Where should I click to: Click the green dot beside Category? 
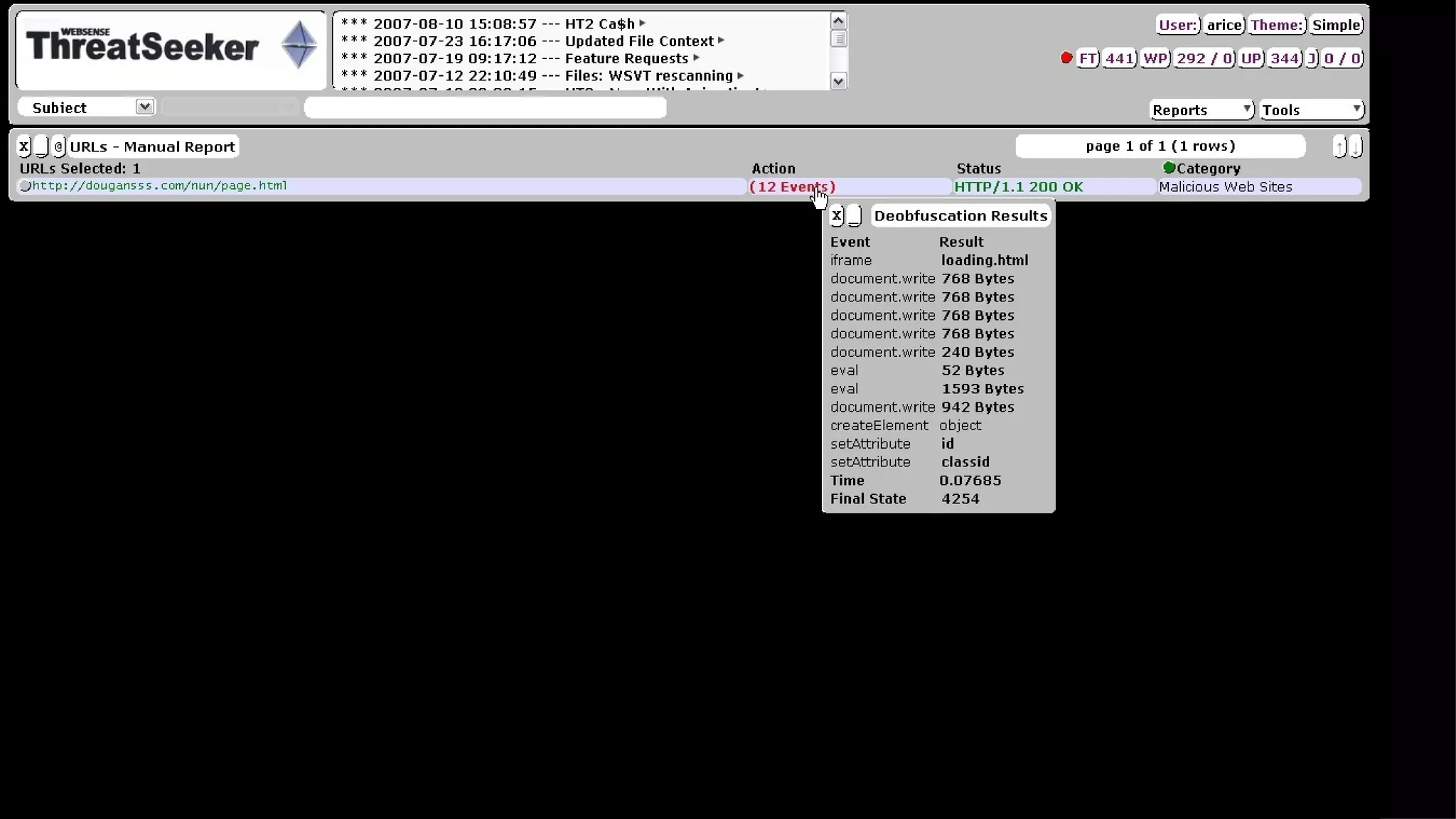[1168, 168]
